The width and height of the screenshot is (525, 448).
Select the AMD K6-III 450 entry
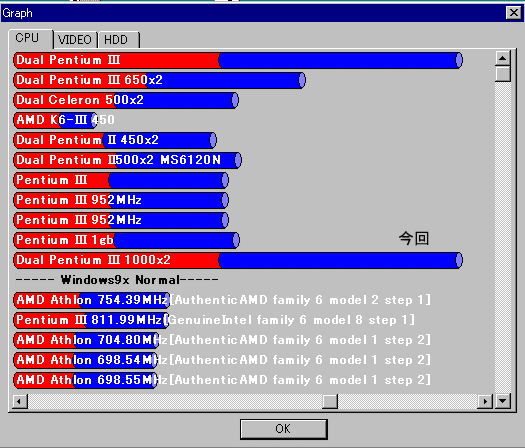click(64, 120)
